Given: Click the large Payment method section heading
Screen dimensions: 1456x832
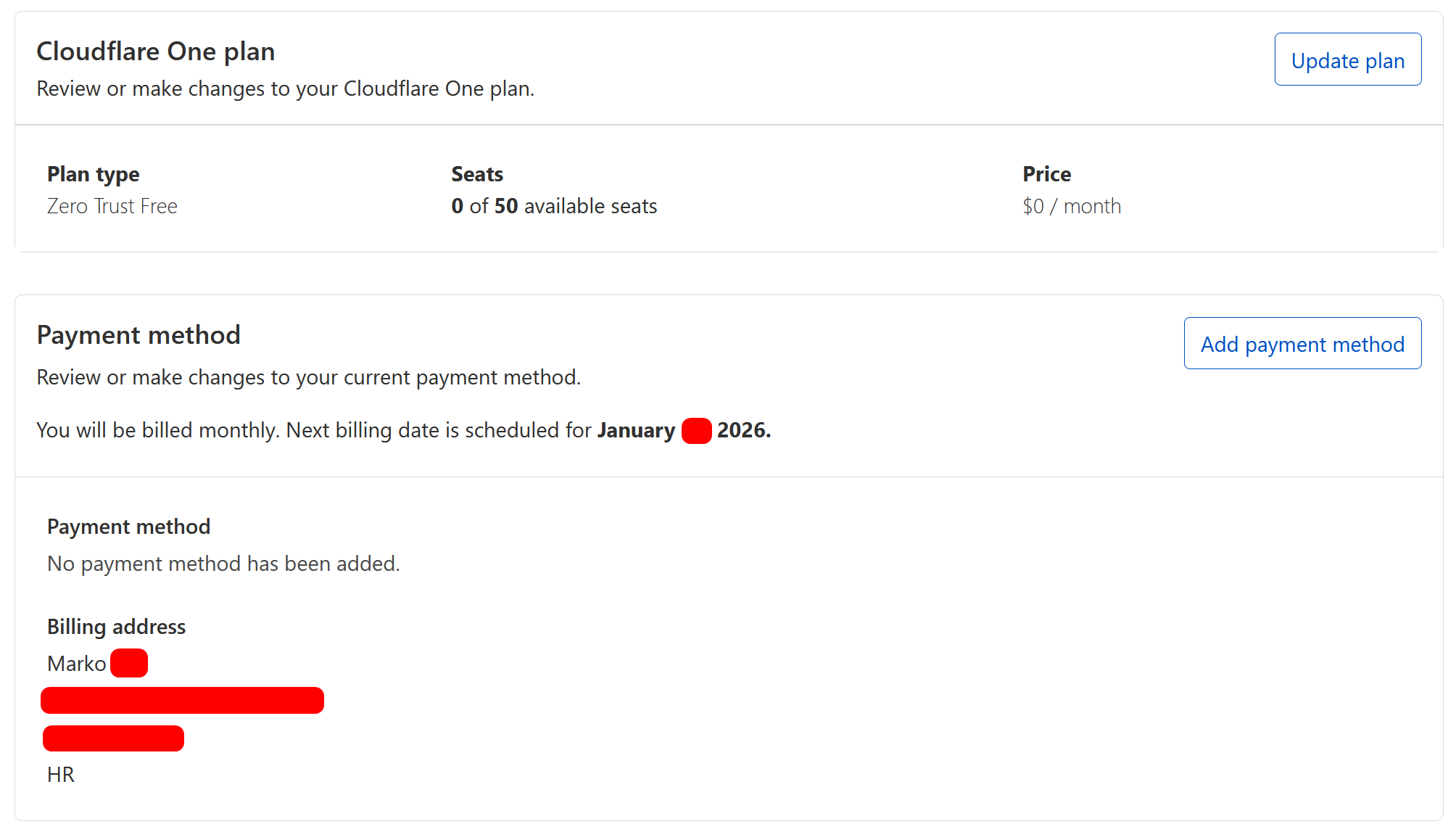Looking at the screenshot, I should tap(138, 335).
